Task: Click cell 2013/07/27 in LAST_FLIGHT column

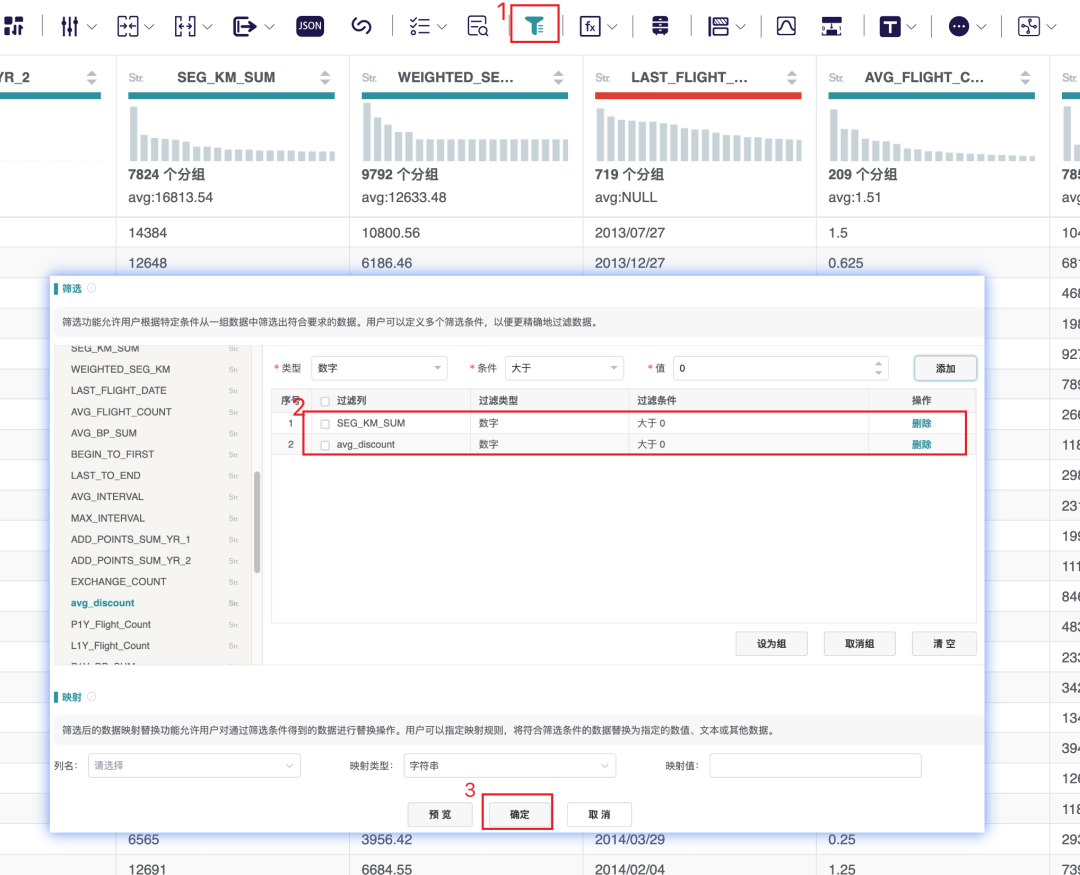Action: (x=630, y=233)
